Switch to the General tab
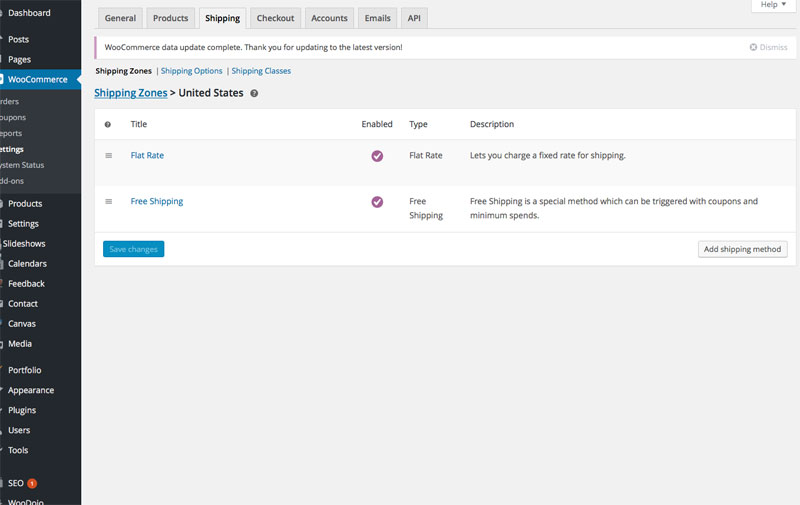Viewport: 800px width, 505px height. (120, 18)
